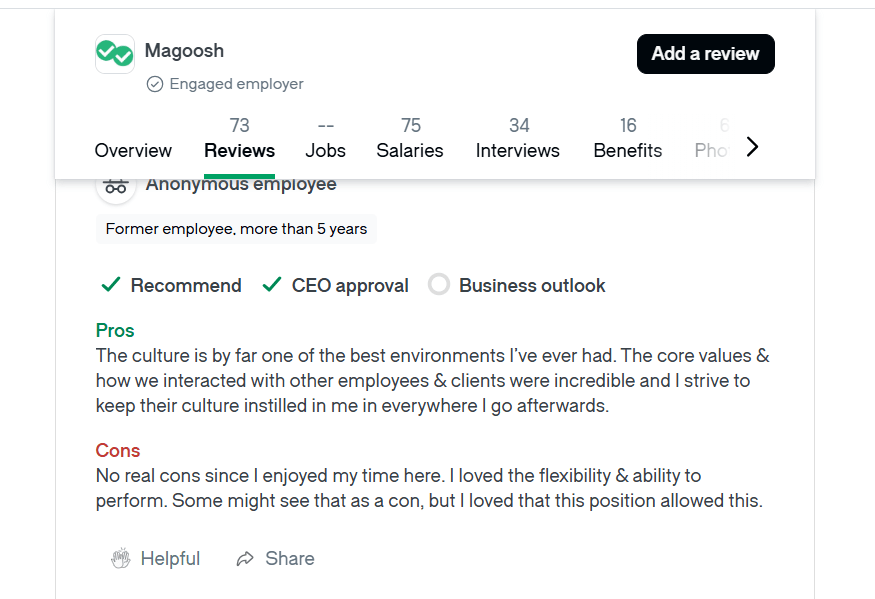This screenshot has width=875, height=599.
Task: View the Interviews tab
Action: [x=517, y=150]
